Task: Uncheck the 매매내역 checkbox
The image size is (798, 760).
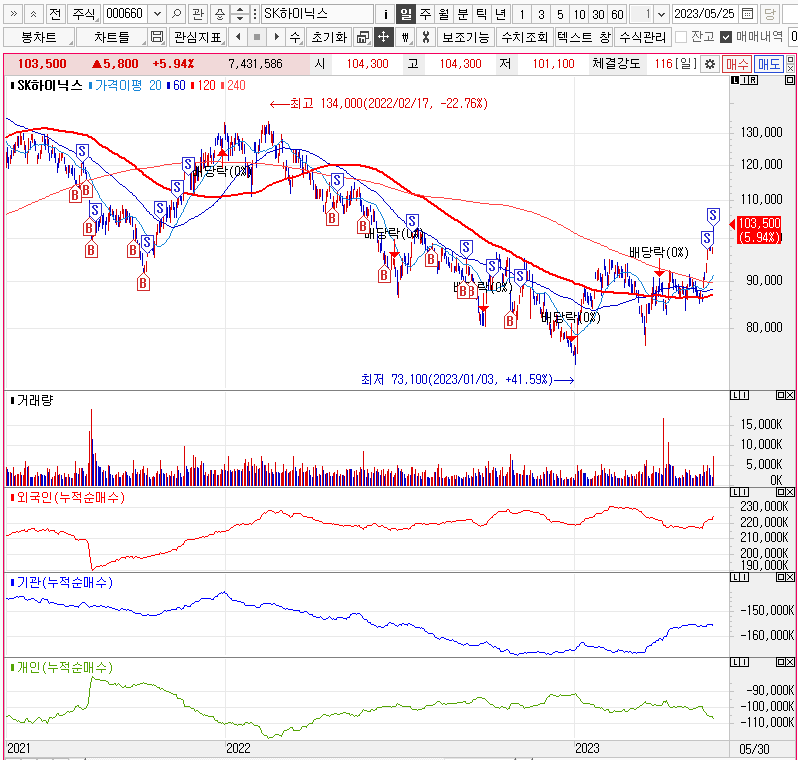Action: 726,37
